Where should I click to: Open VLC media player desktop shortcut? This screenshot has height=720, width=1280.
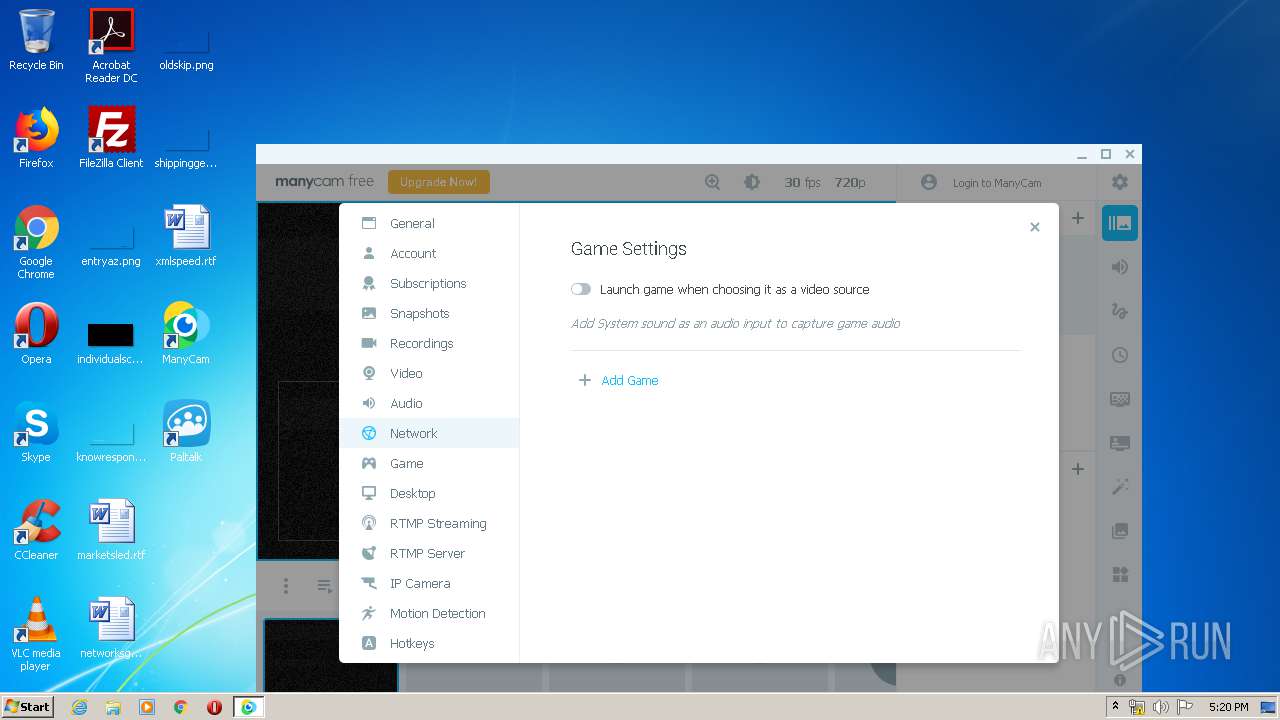coord(36,634)
